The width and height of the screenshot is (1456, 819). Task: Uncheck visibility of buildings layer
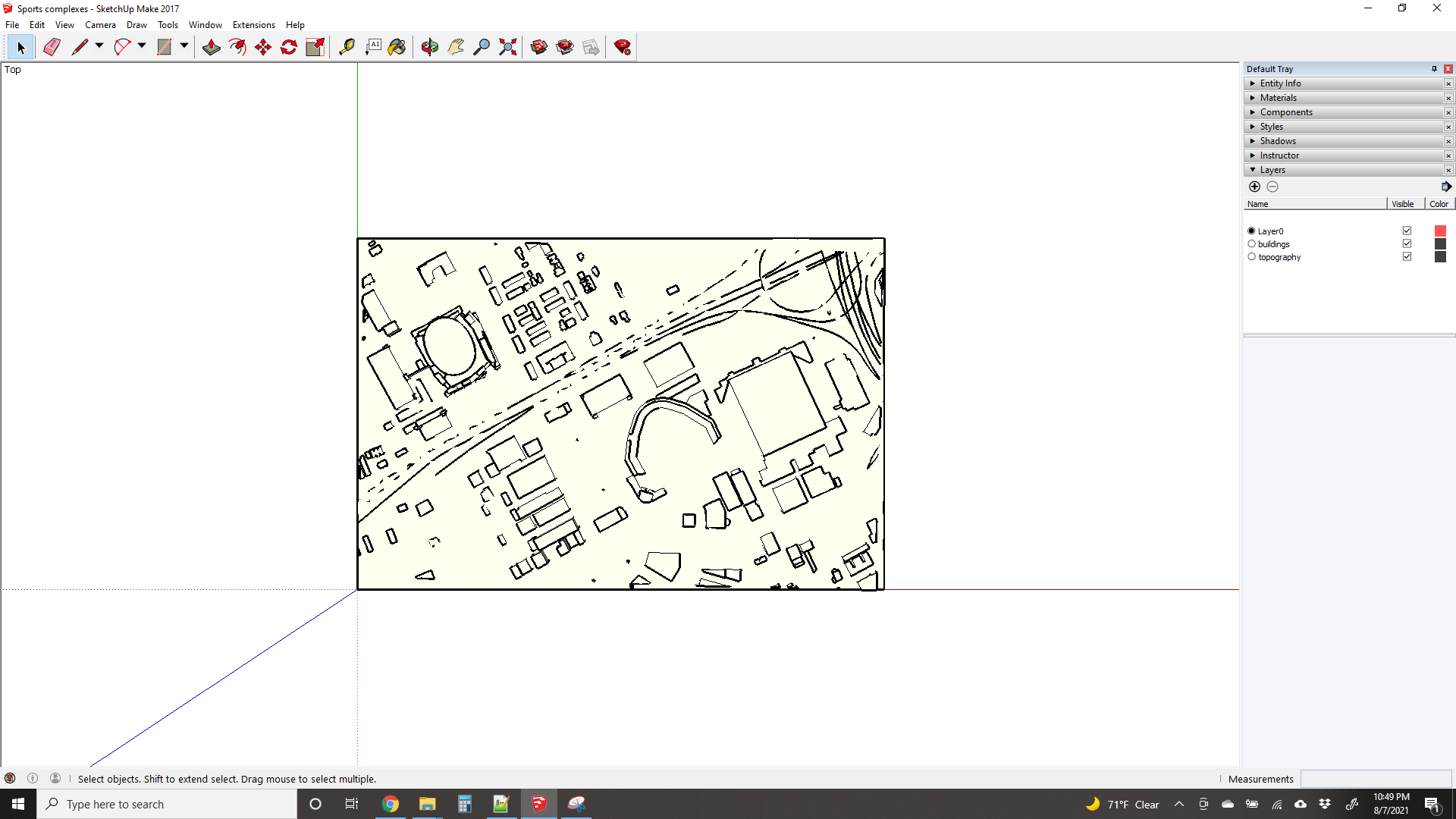pos(1407,243)
